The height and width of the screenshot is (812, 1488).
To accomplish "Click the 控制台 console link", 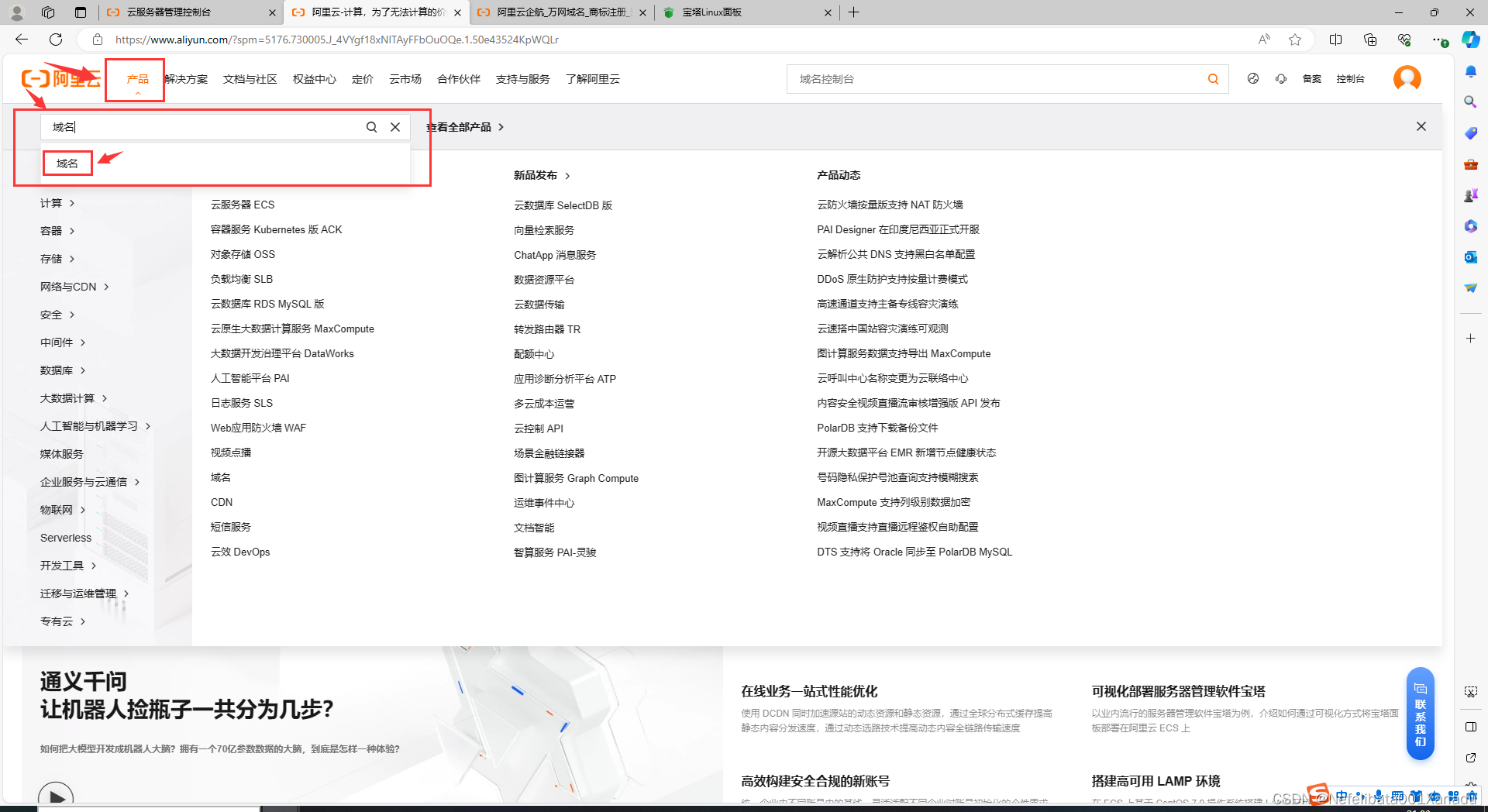I will (x=1350, y=79).
